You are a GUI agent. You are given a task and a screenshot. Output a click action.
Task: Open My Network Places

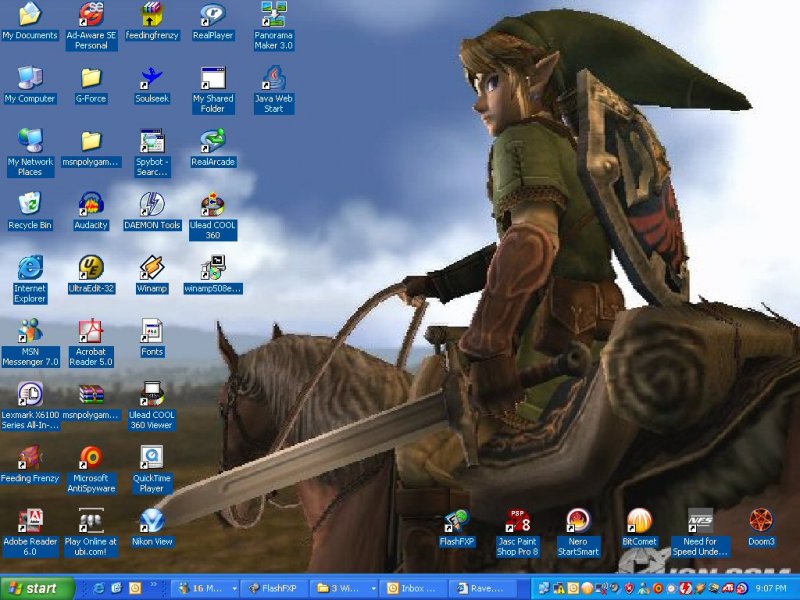[30, 152]
